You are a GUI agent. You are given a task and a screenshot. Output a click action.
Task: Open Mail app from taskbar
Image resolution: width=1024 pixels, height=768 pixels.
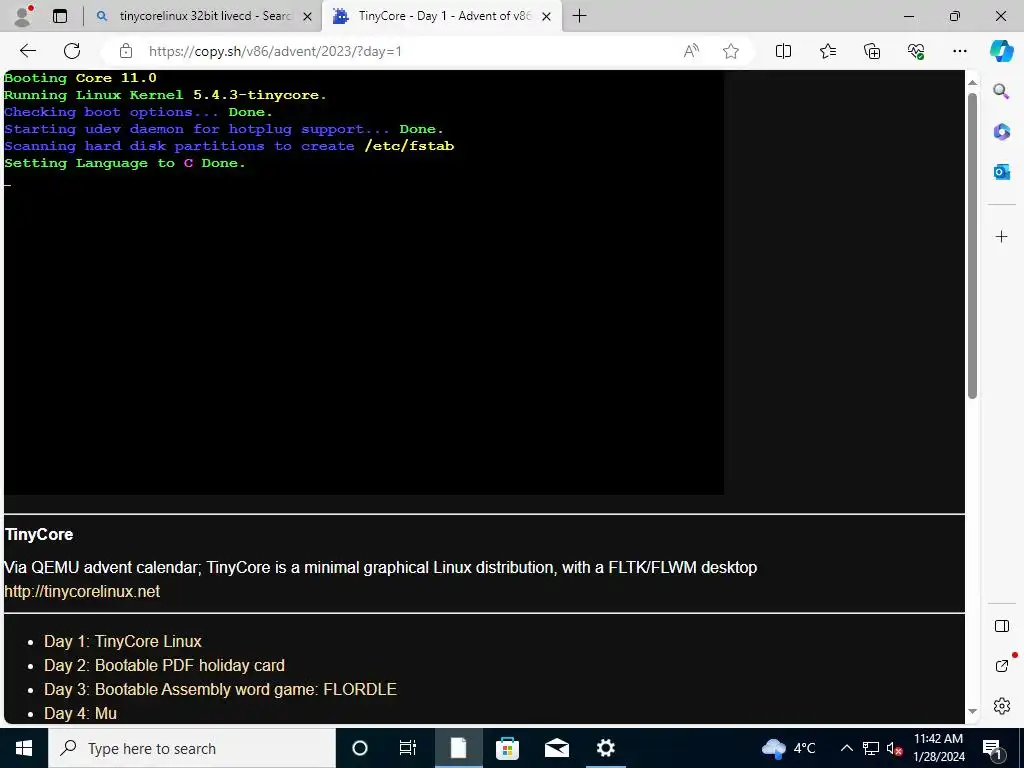[x=556, y=748]
